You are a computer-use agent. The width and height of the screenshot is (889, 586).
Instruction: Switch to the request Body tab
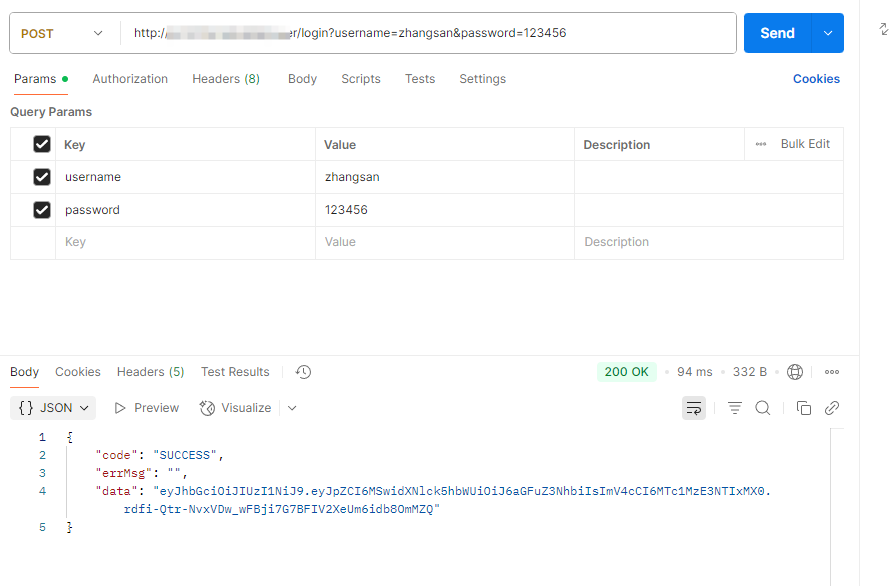pyautogui.click(x=302, y=79)
